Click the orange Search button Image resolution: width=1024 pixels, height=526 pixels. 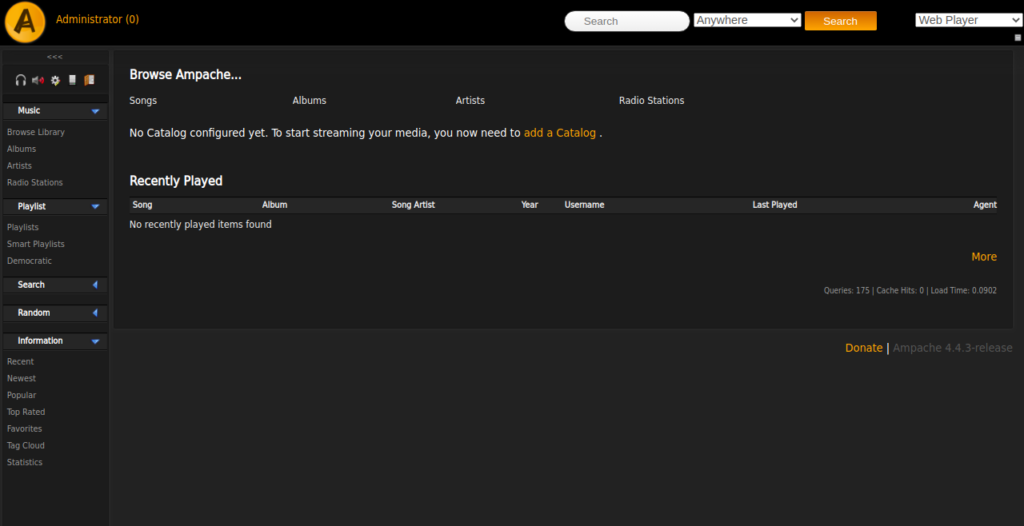tap(840, 21)
